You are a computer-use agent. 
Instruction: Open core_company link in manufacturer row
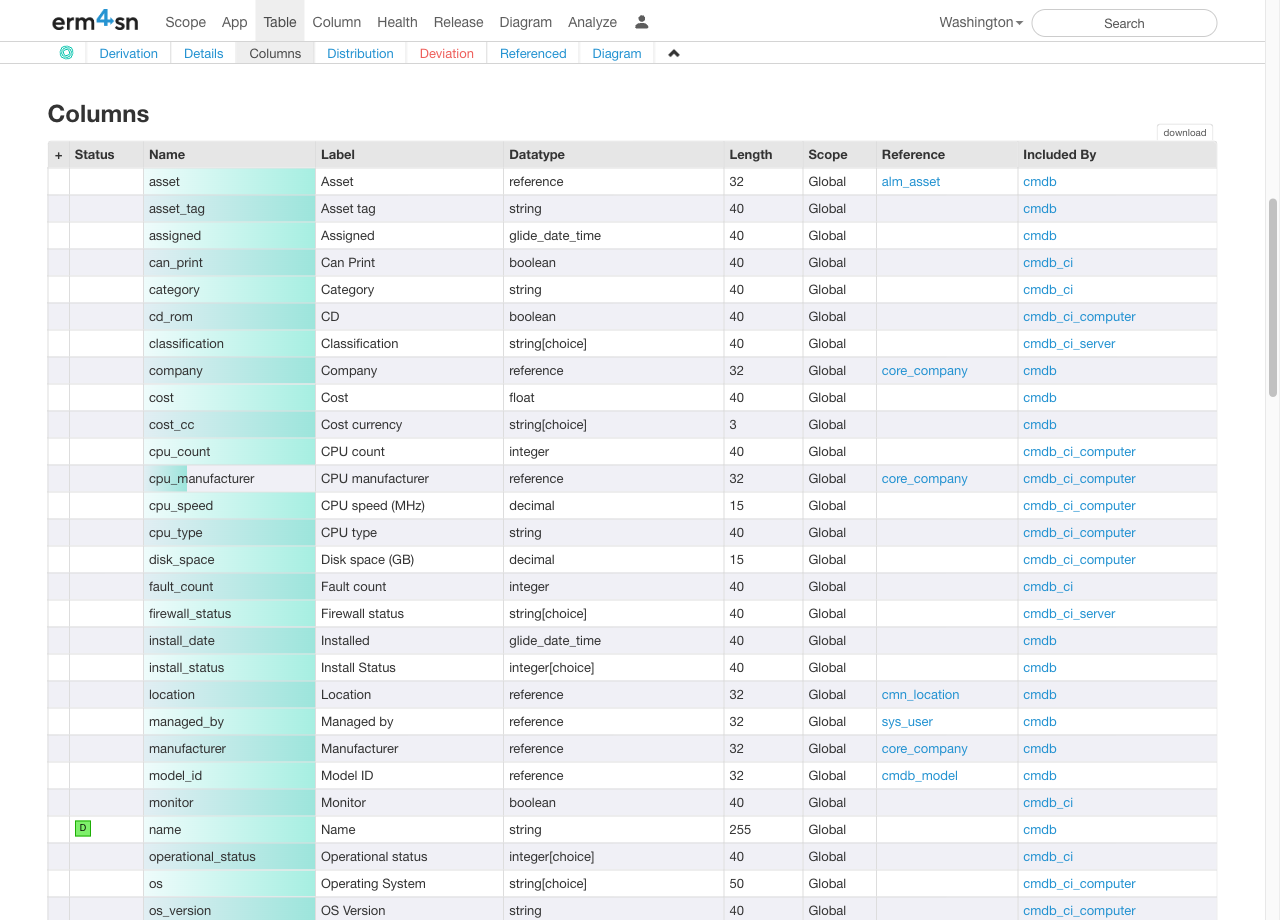925,748
